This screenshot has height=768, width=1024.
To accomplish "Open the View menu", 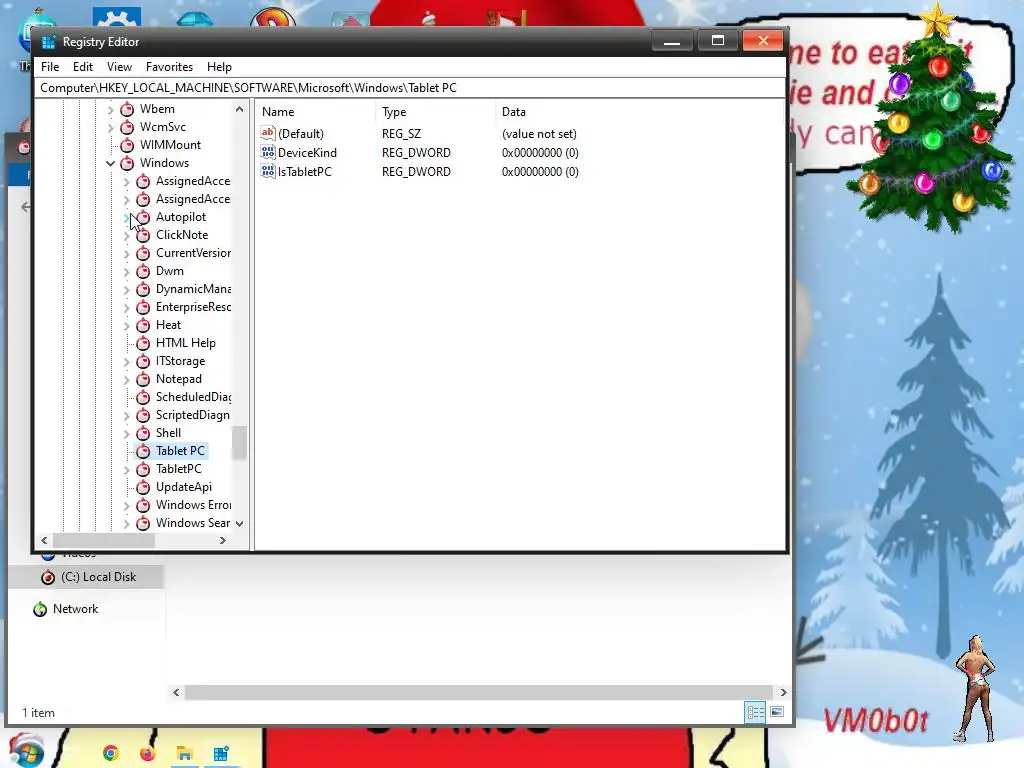I will 119,67.
